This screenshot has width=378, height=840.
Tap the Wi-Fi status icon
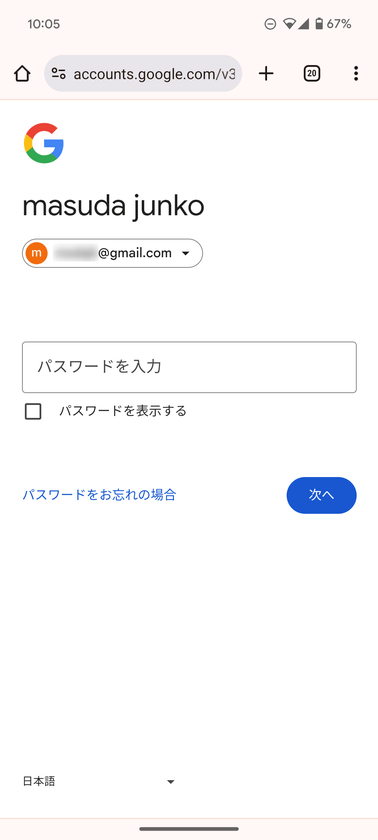290,24
